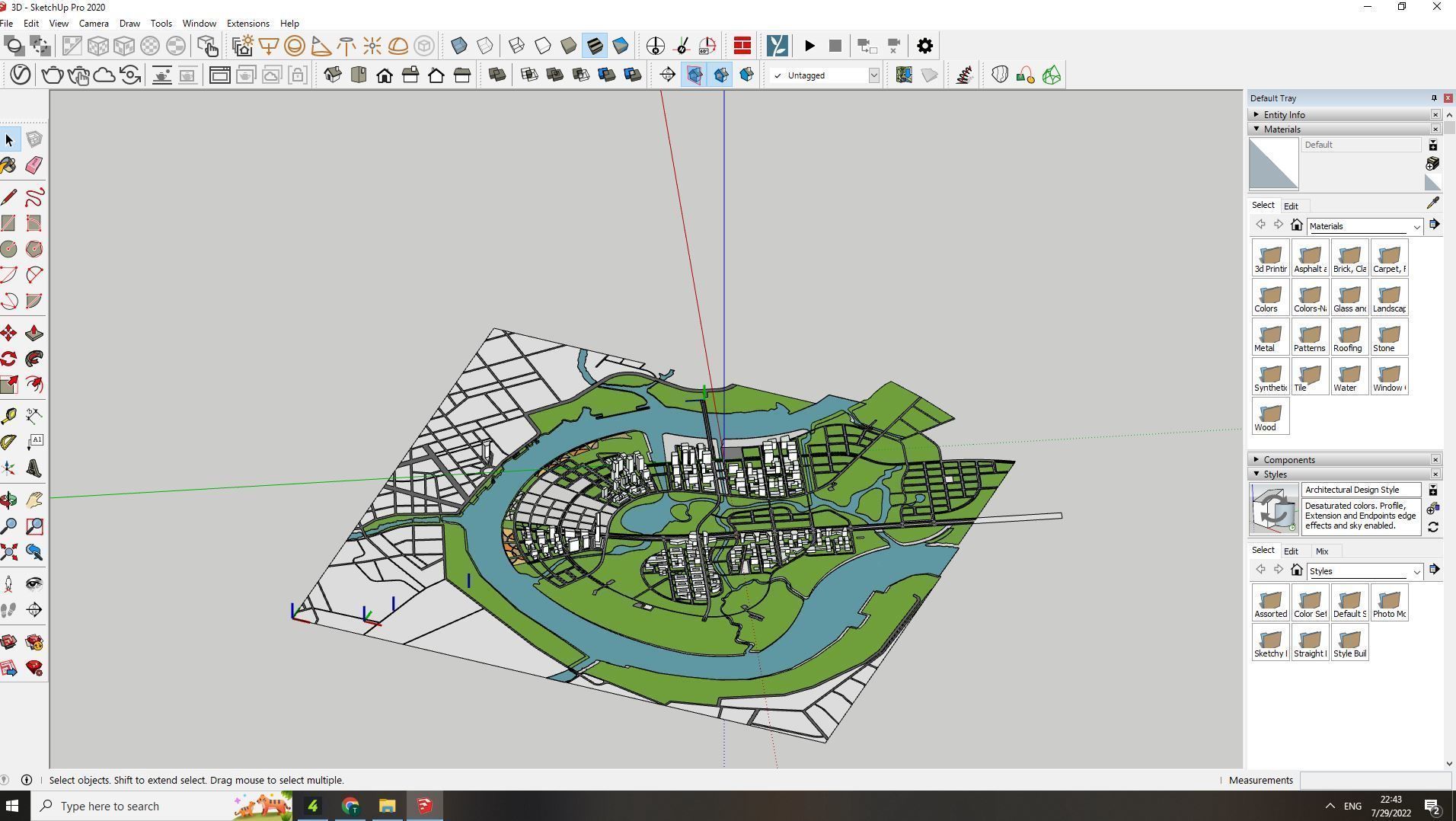Viewport: 1456px width, 821px height.
Task: Enable Hidden Line face style
Action: [x=543, y=46]
